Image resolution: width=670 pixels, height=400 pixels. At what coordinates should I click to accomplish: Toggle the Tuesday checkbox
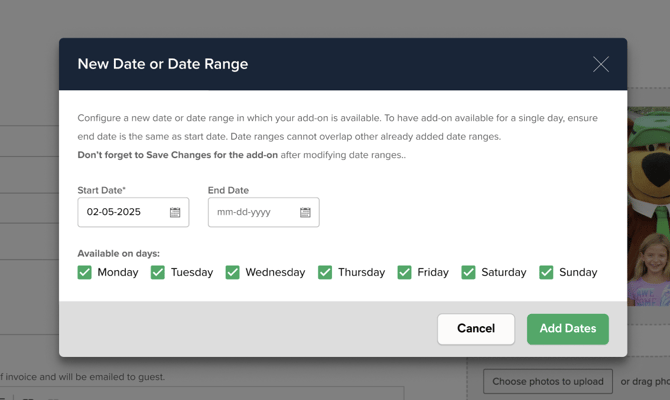pos(158,272)
